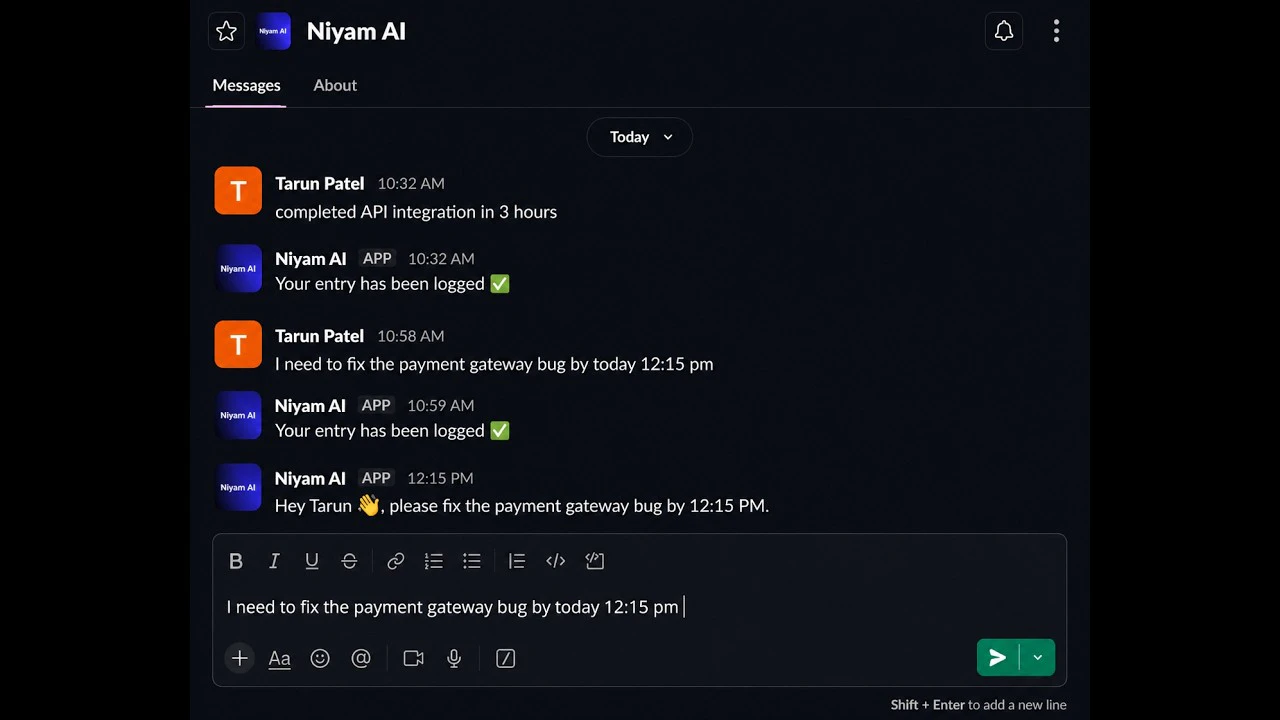1280x720 pixels.
Task: Toggle bold formatting in composer
Action: 236,561
